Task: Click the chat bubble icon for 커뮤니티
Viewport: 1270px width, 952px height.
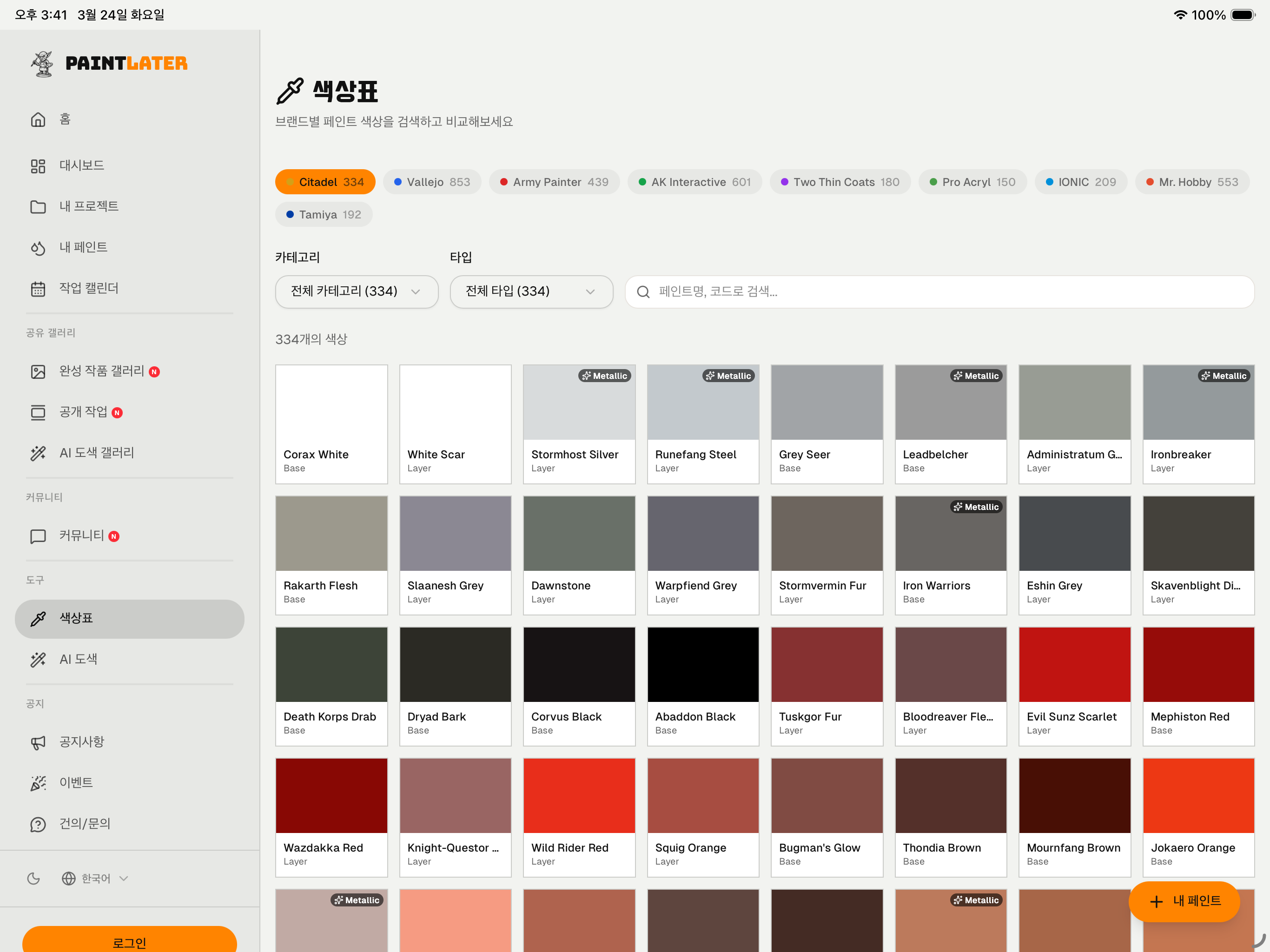Action: [38, 536]
